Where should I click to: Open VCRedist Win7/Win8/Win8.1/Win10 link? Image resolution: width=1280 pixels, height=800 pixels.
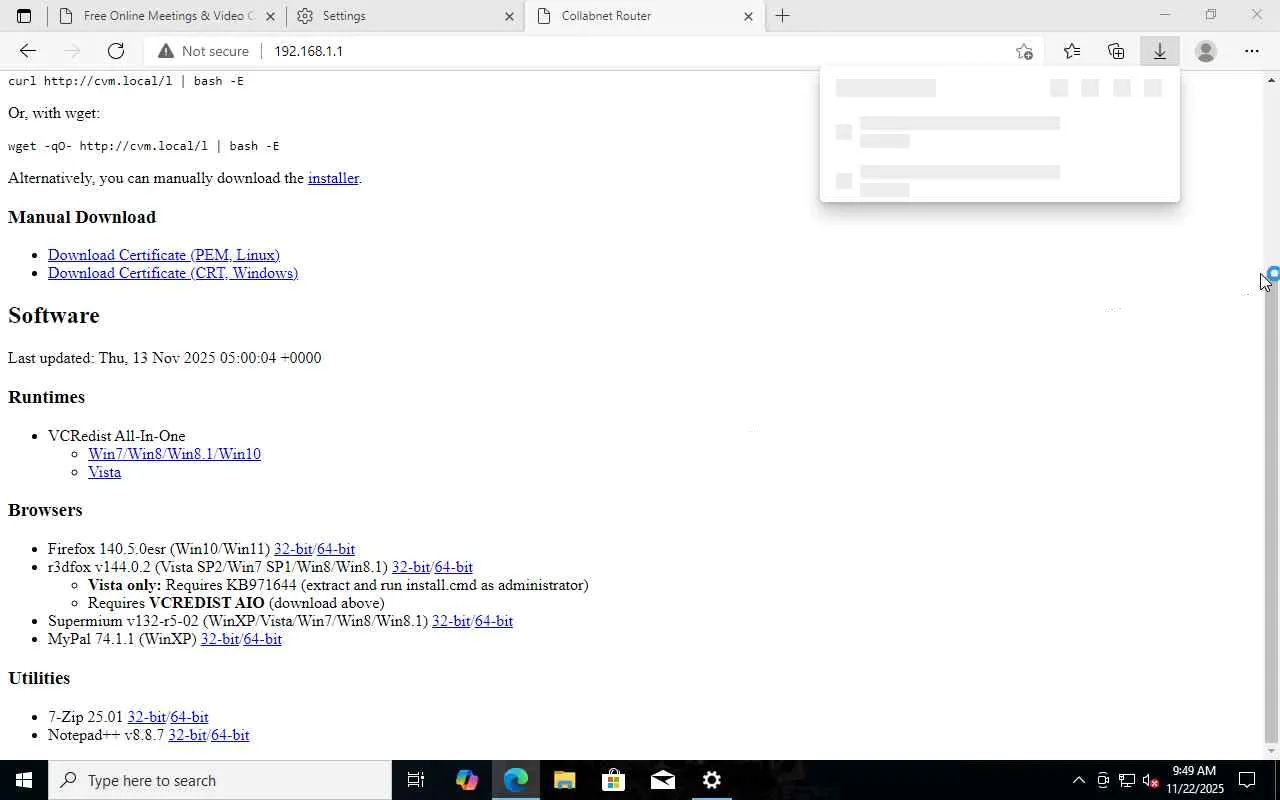click(x=174, y=454)
